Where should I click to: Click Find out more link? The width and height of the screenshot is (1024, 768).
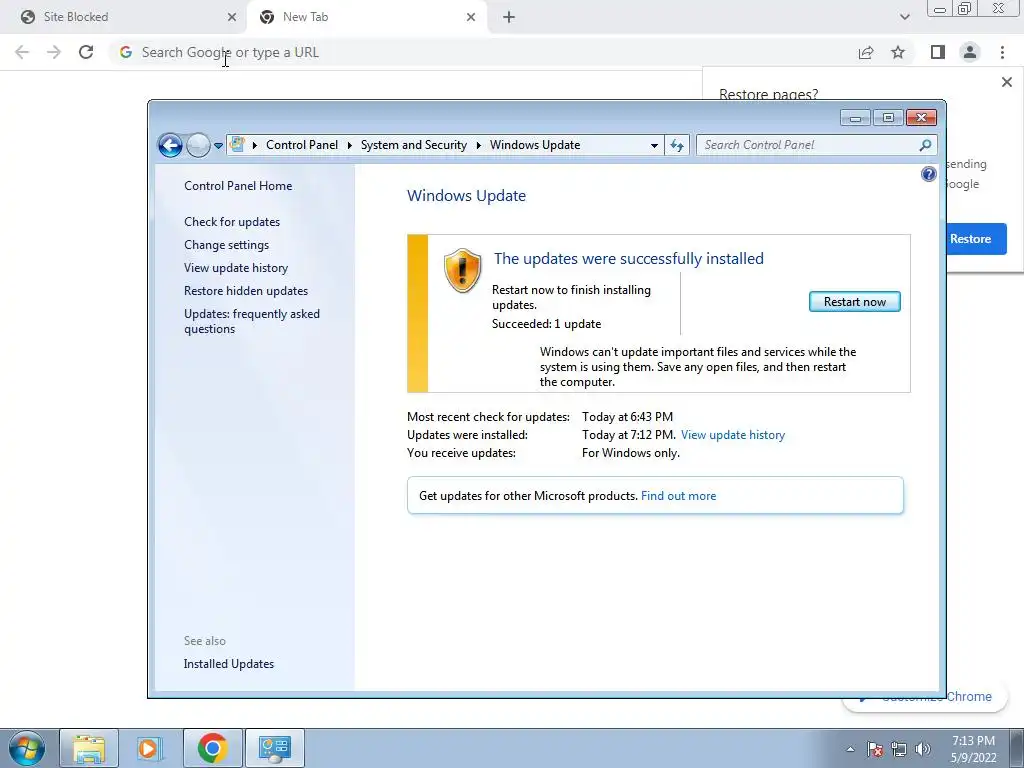coord(679,496)
